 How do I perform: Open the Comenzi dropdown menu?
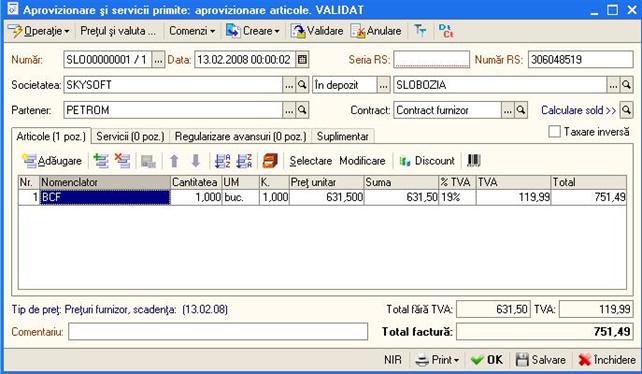192,31
